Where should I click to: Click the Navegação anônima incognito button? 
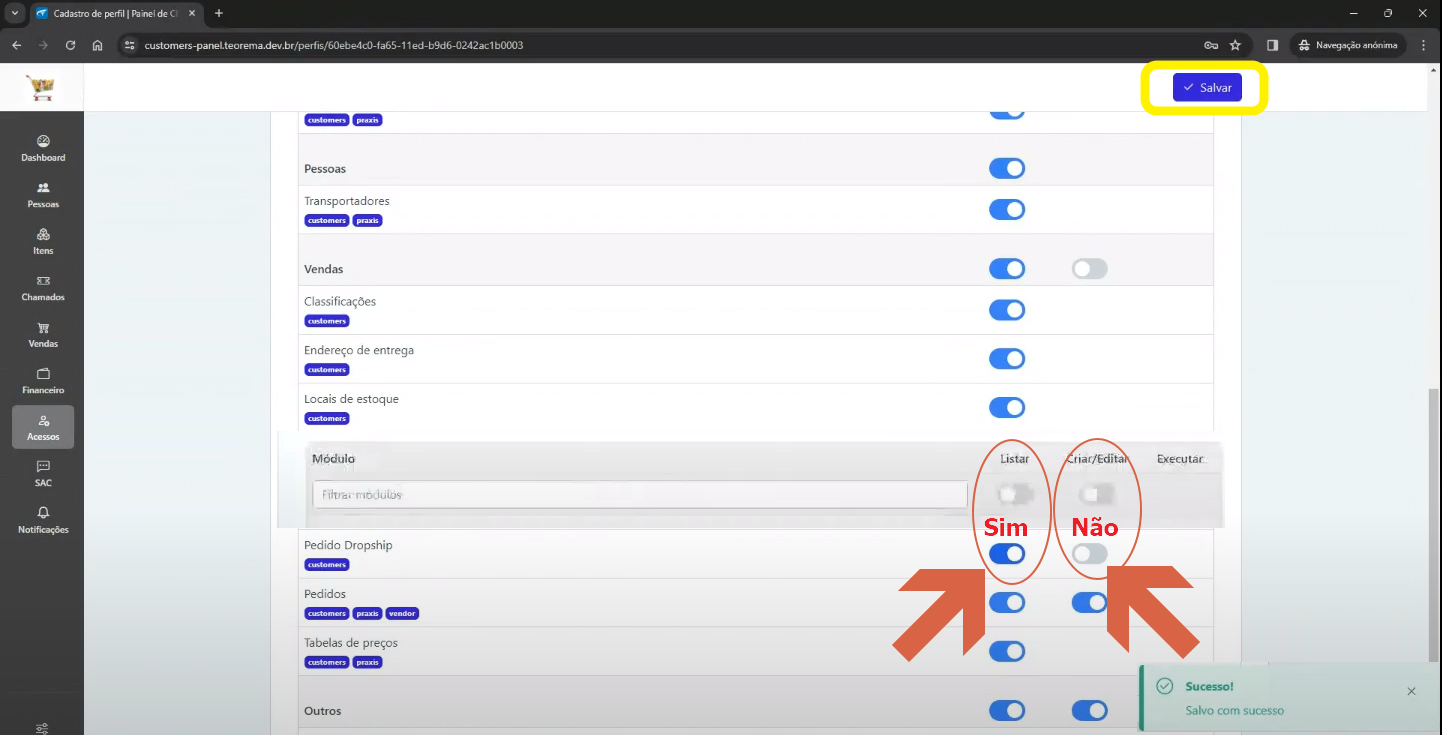point(1349,45)
